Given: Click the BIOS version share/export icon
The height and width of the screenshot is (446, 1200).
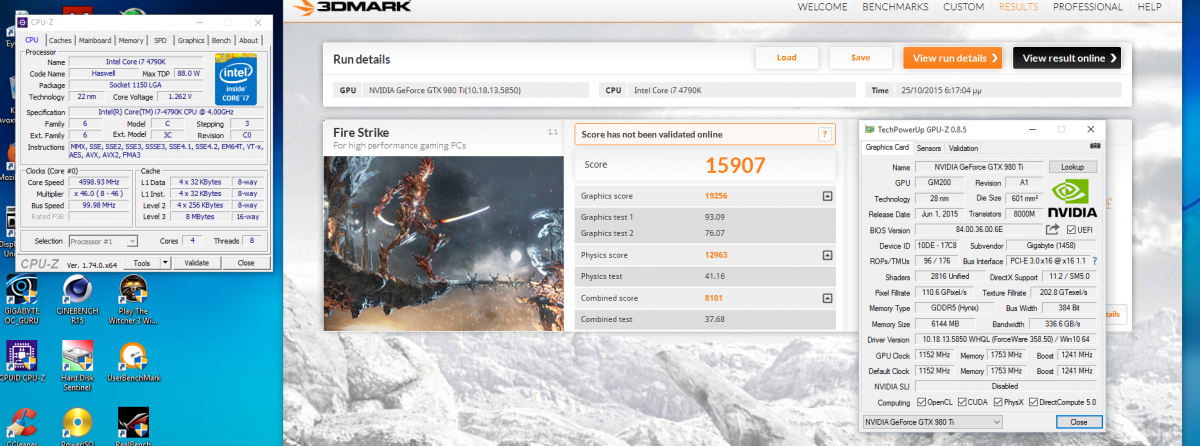Looking at the screenshot, I should click(1052, 230).
